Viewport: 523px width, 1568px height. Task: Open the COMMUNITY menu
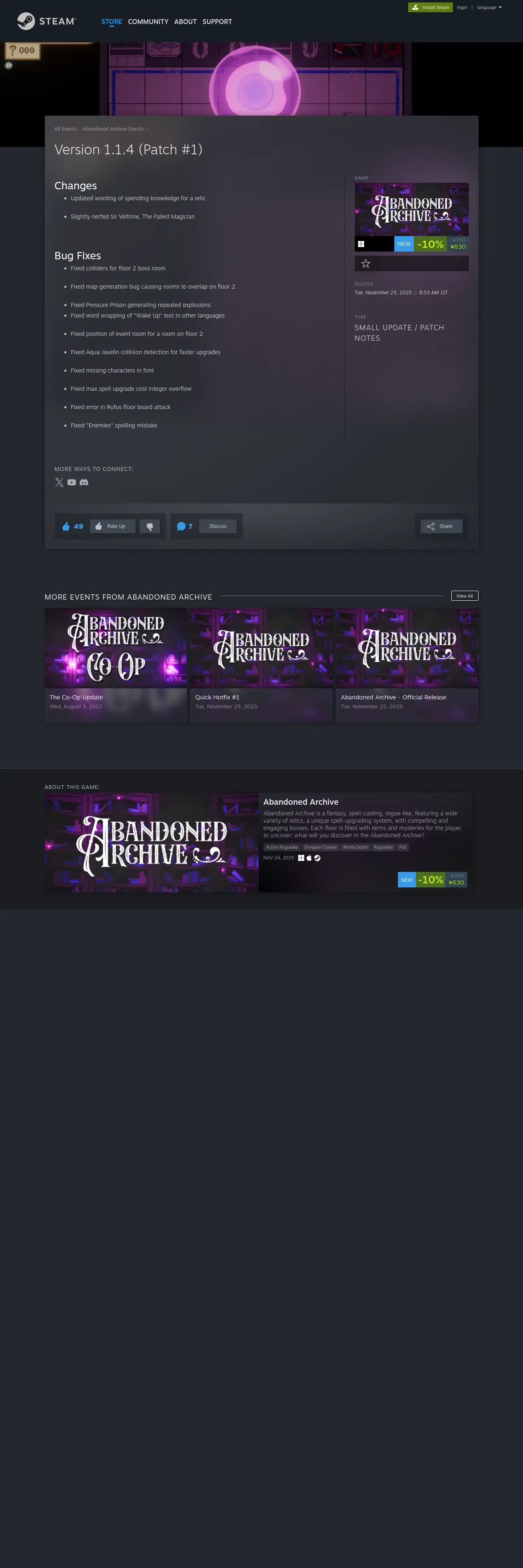148,22
